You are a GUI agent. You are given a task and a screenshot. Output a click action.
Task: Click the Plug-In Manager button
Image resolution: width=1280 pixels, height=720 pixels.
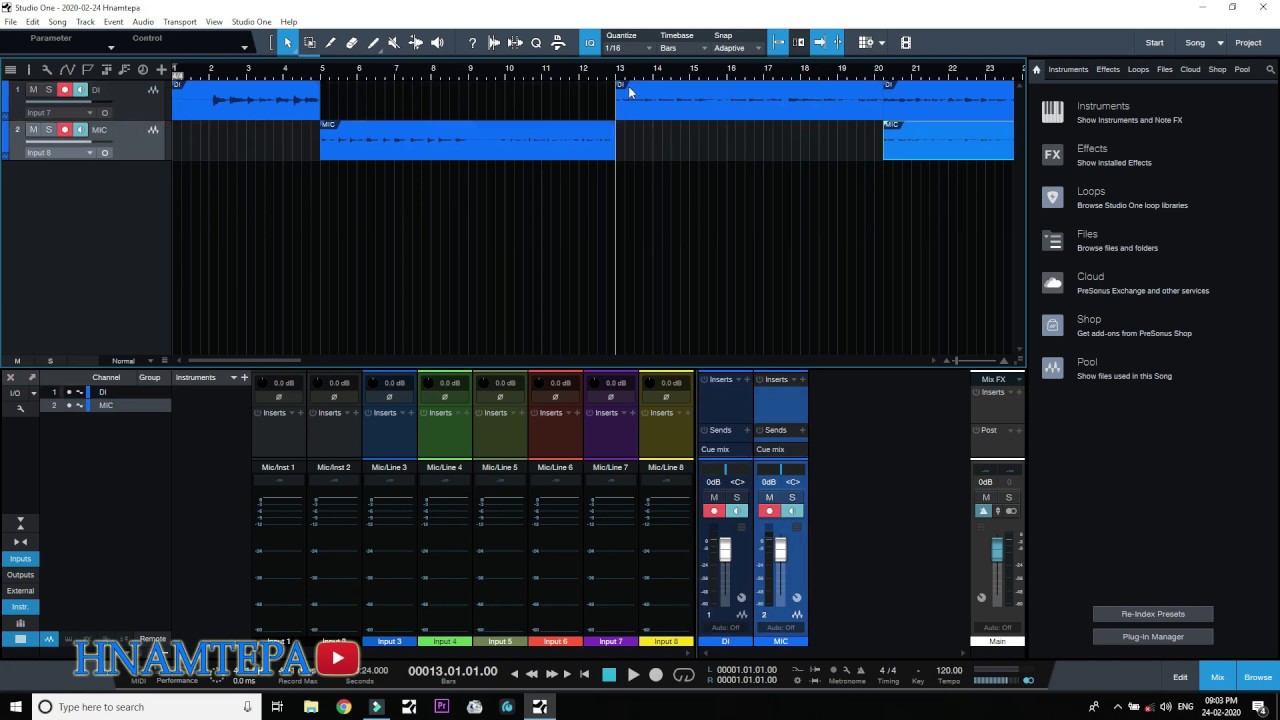pos(1153,637)
